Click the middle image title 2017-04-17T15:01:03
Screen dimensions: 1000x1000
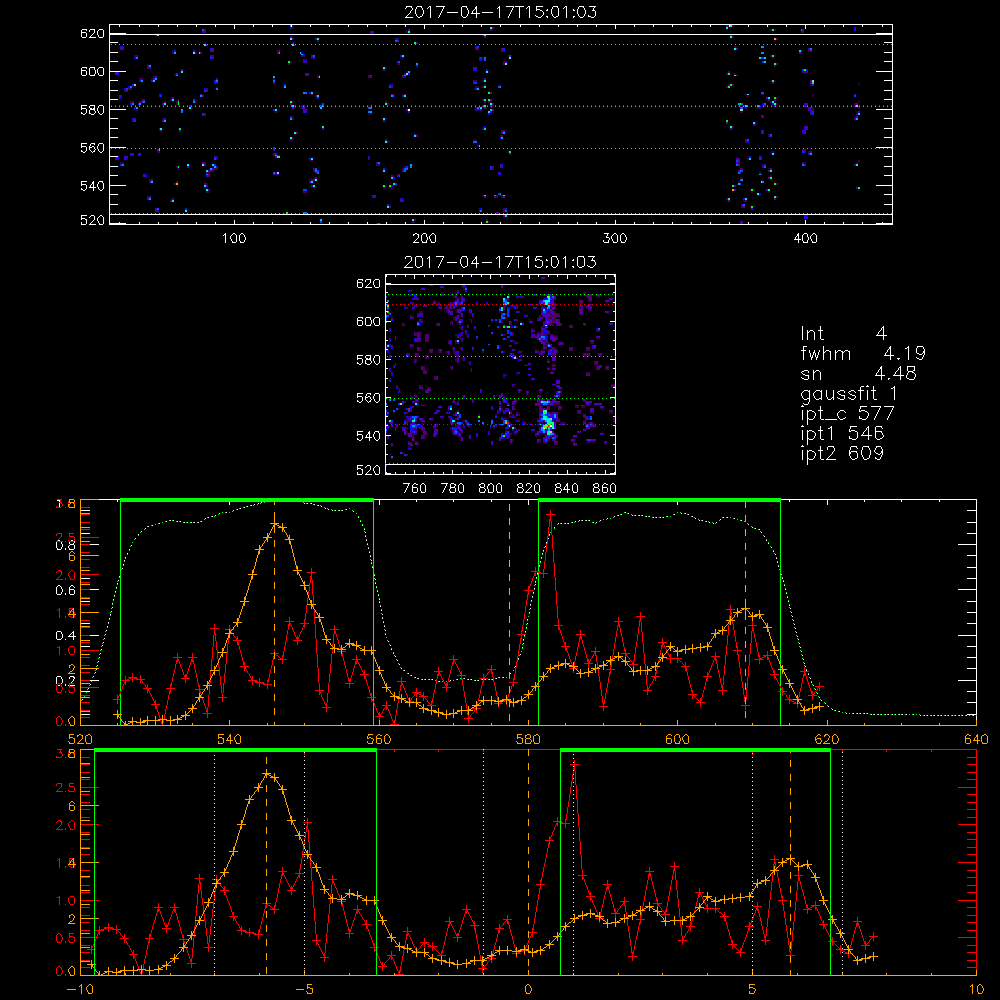[x=501, y=262]
